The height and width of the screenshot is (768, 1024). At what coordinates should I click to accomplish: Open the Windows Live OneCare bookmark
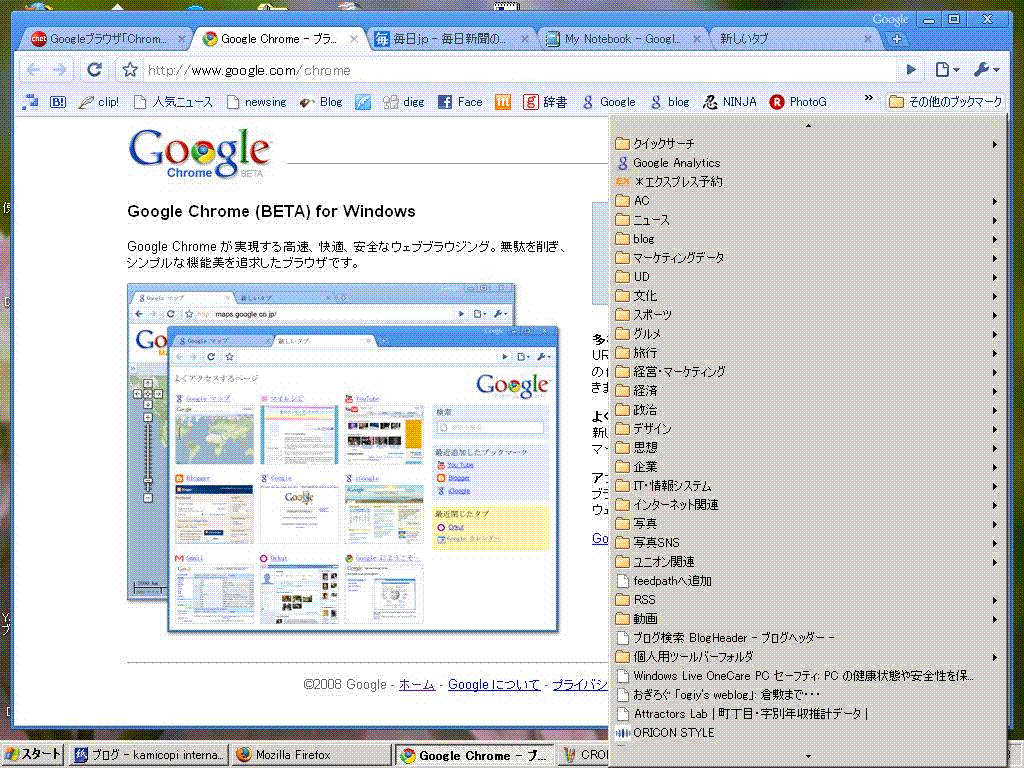point(807,676)
